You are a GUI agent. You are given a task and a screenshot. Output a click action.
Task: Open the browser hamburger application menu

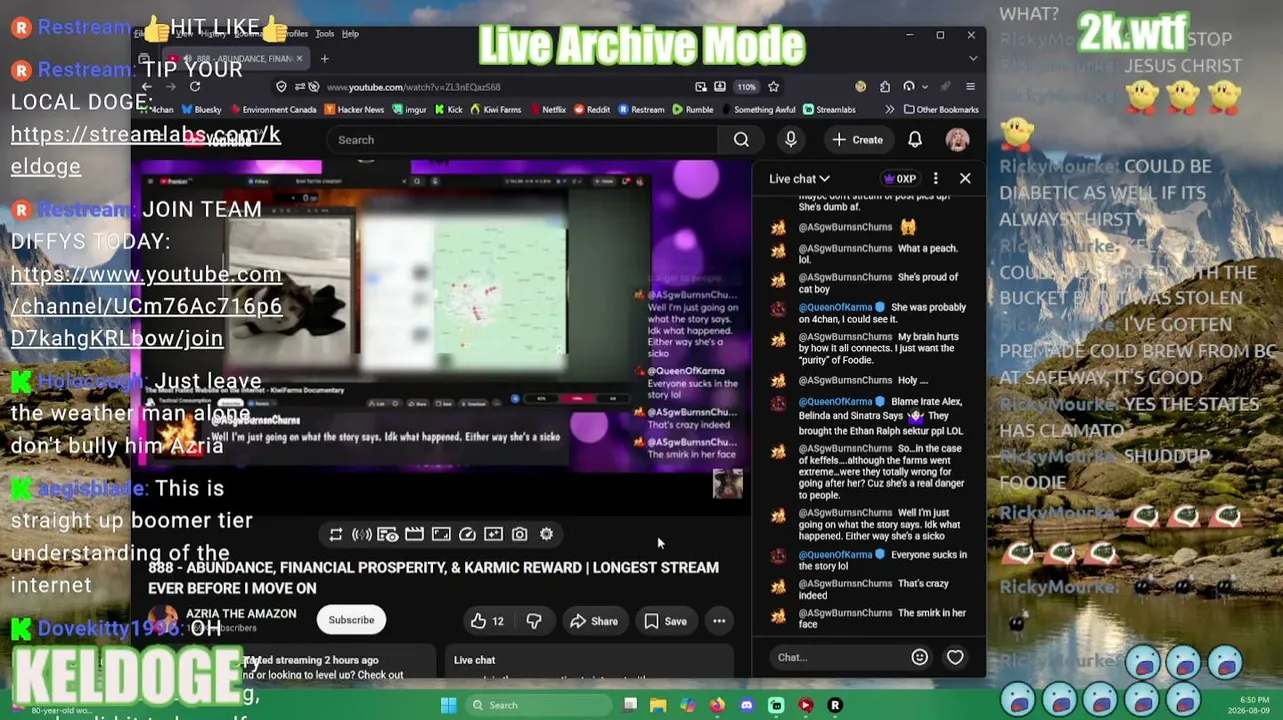[x=970, y=87]
